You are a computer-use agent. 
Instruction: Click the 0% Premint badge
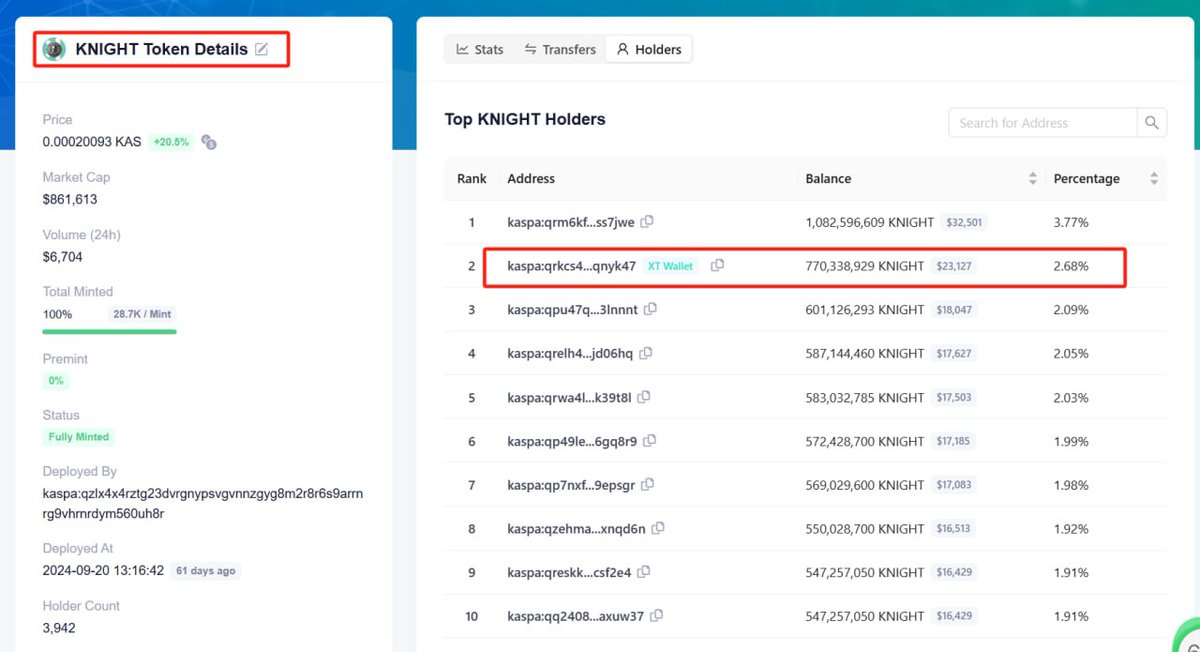(55, 381)
